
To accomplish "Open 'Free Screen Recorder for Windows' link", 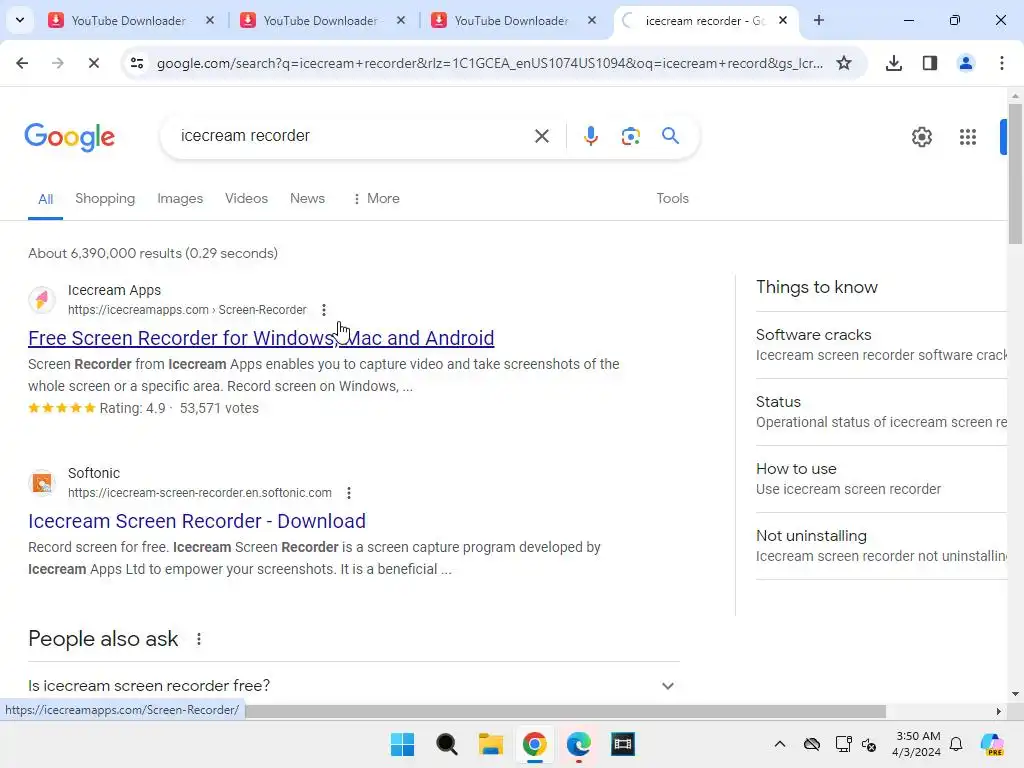I will 261,338.
